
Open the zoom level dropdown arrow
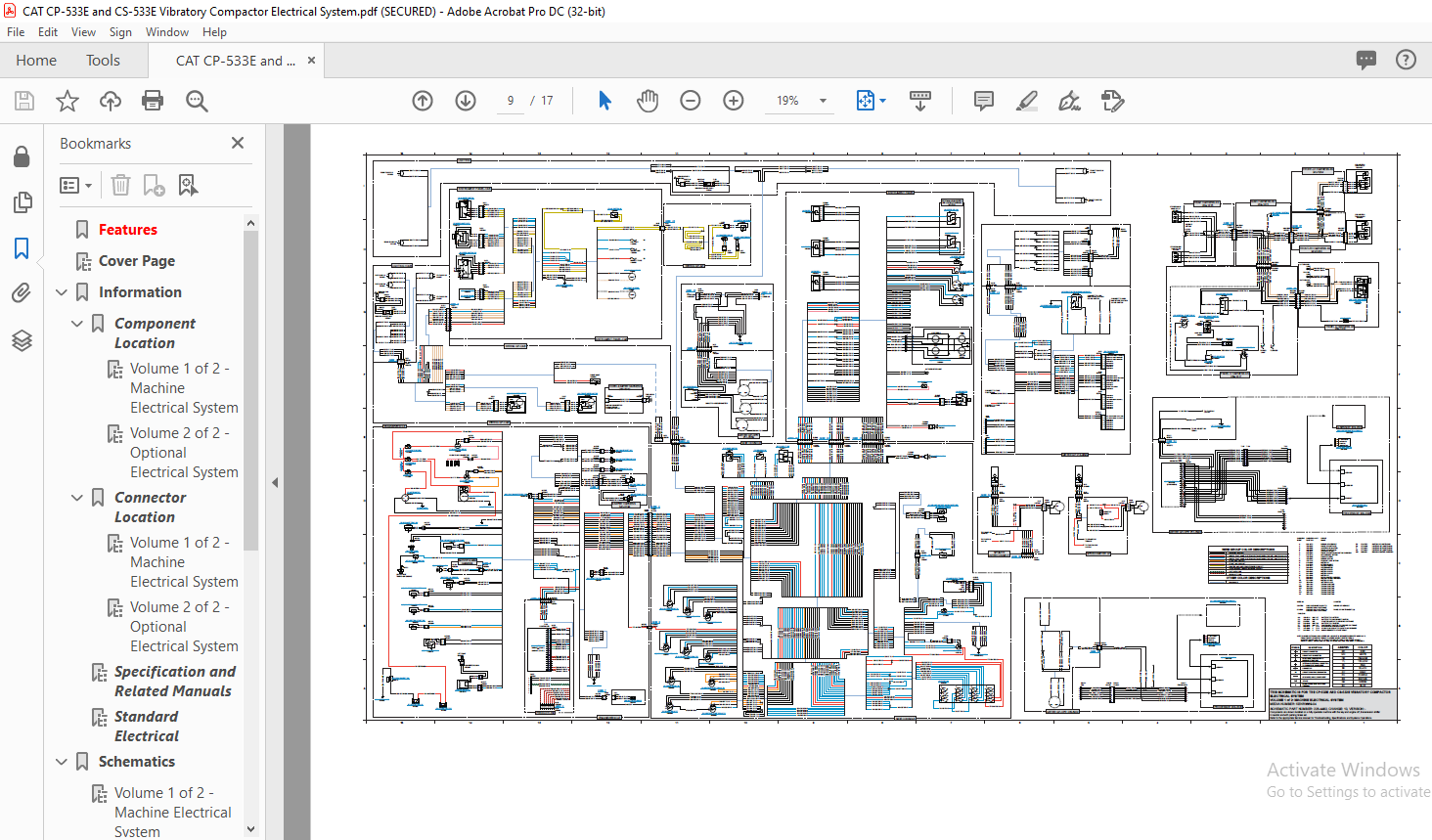coord(823,101)
